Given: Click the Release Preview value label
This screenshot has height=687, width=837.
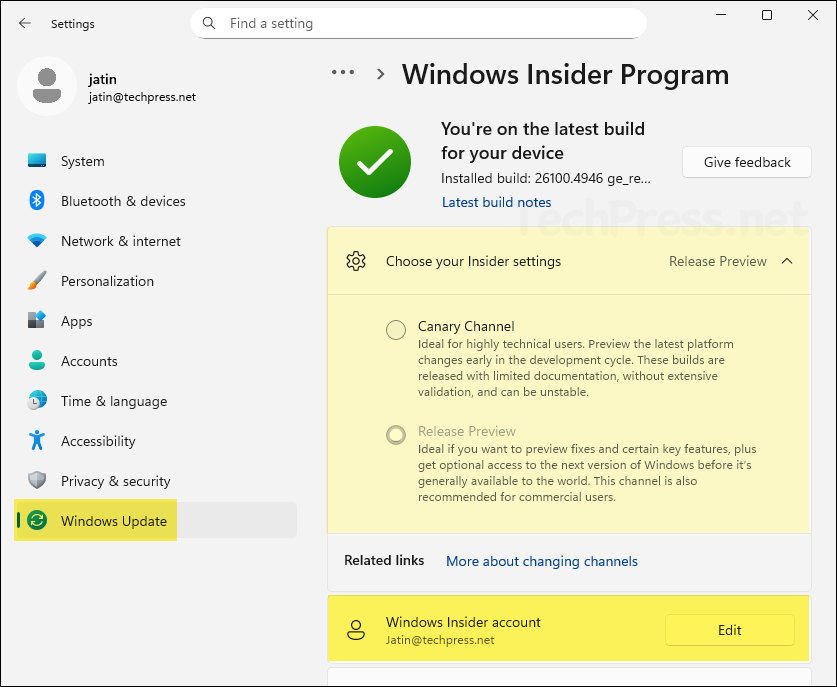Looking at the screenshot, I should click(717, 261).
